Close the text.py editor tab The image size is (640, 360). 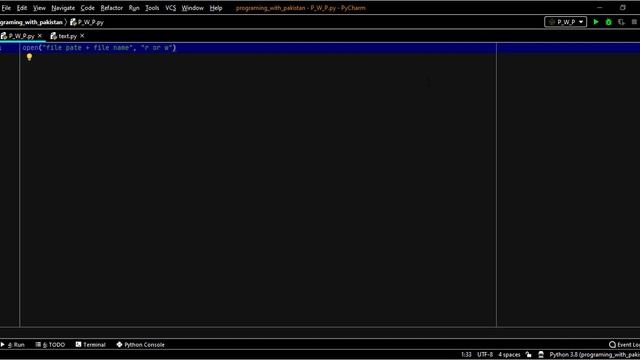click(82, 36)
